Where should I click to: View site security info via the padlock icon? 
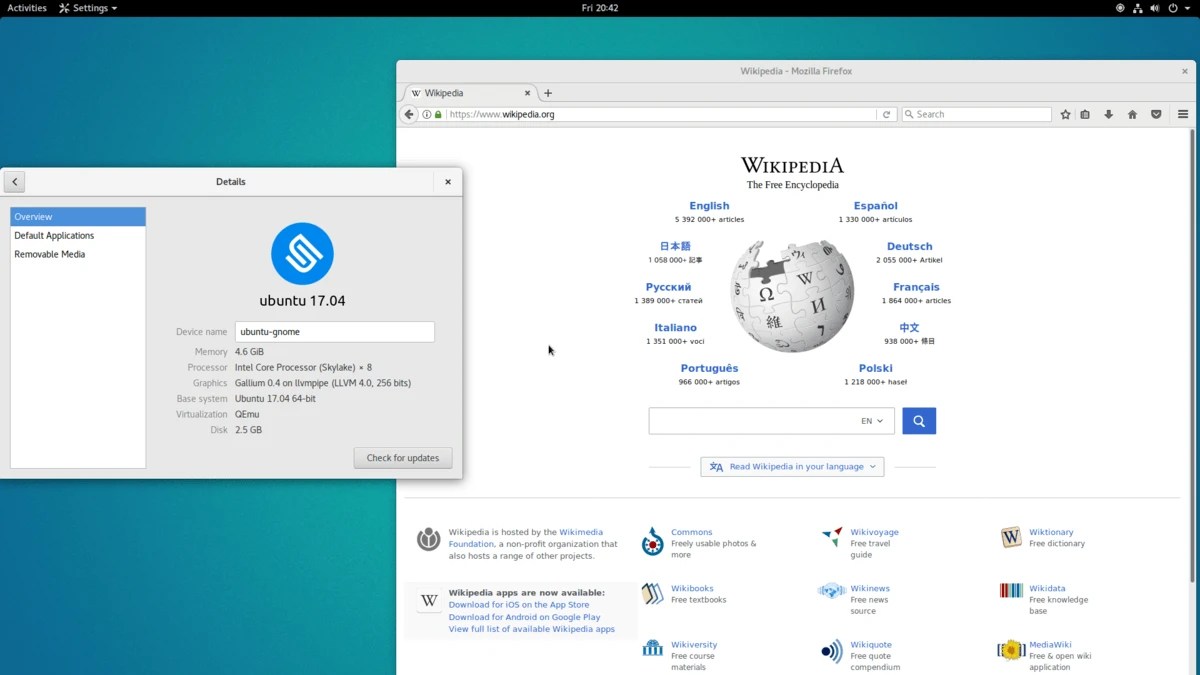pyautogui.click(x=438, y=114)
